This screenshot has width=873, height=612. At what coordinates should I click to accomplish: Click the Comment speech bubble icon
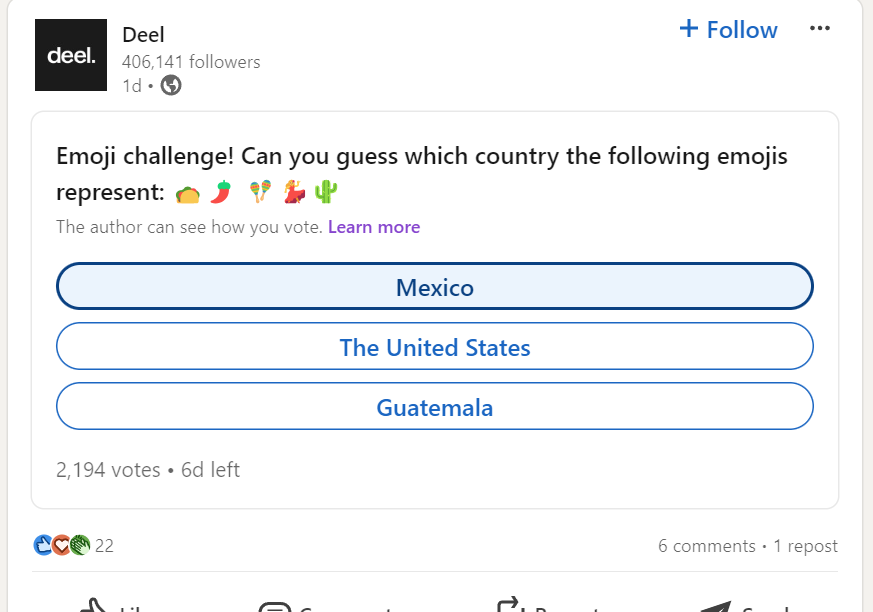click(x=274, y=605)
